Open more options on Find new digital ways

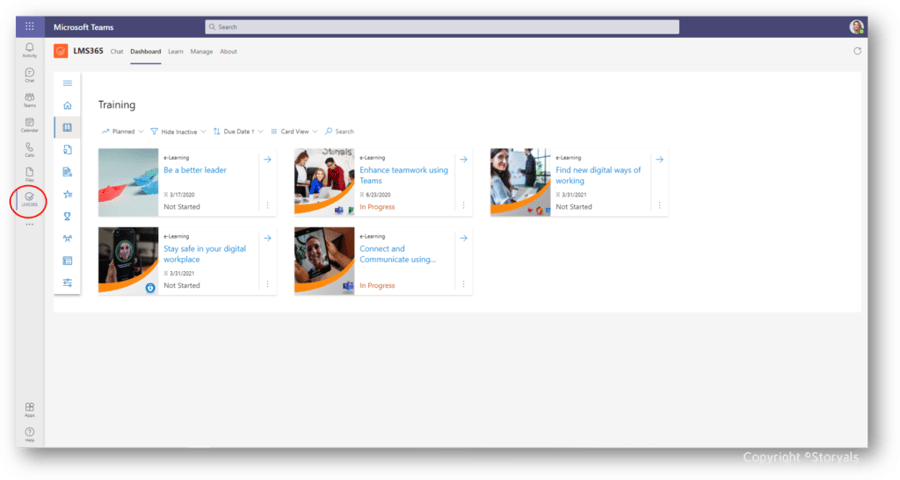pyautogui.click(x=660, y=205)
